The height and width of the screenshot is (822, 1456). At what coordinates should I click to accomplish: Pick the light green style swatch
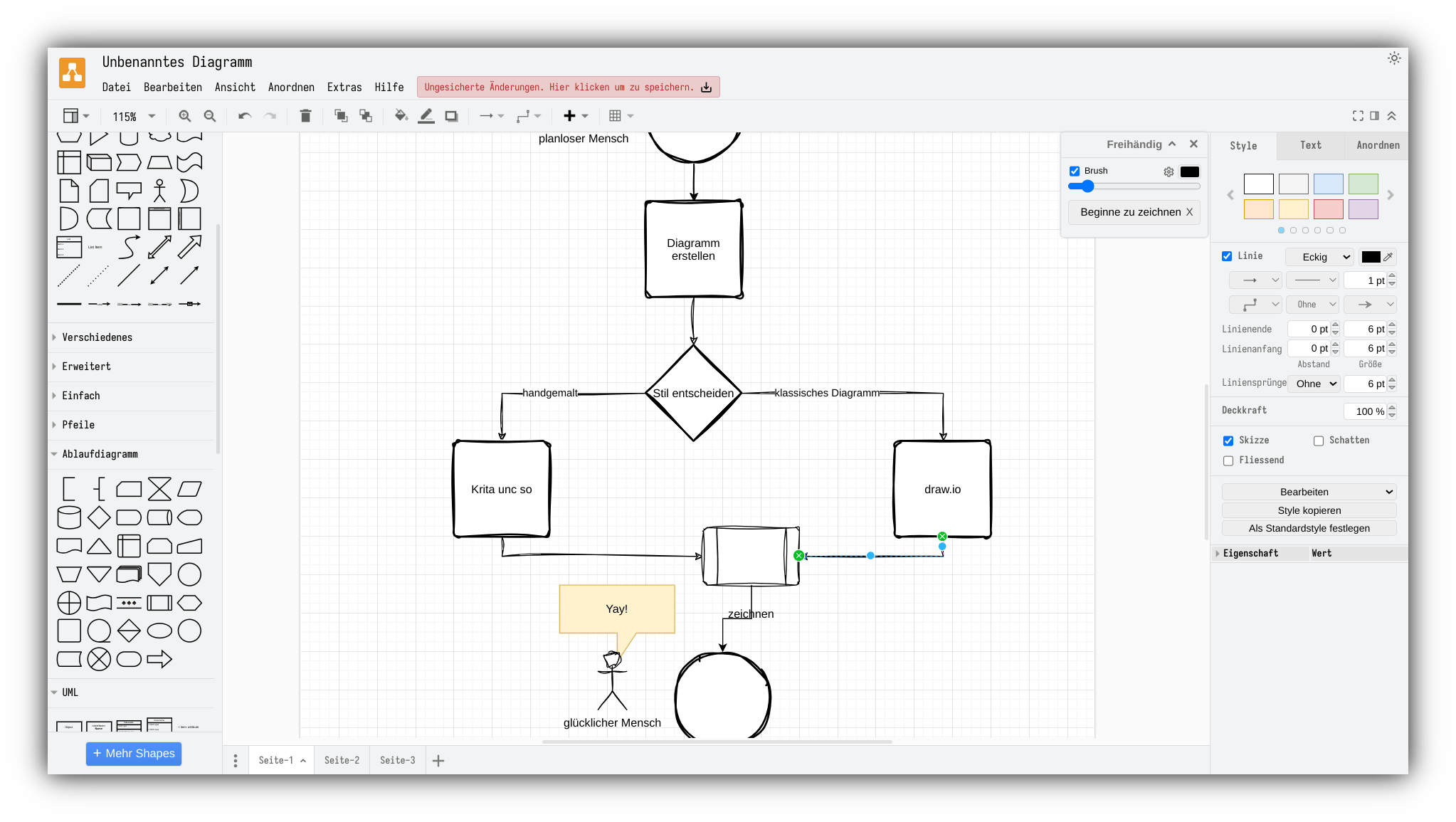1363,184
